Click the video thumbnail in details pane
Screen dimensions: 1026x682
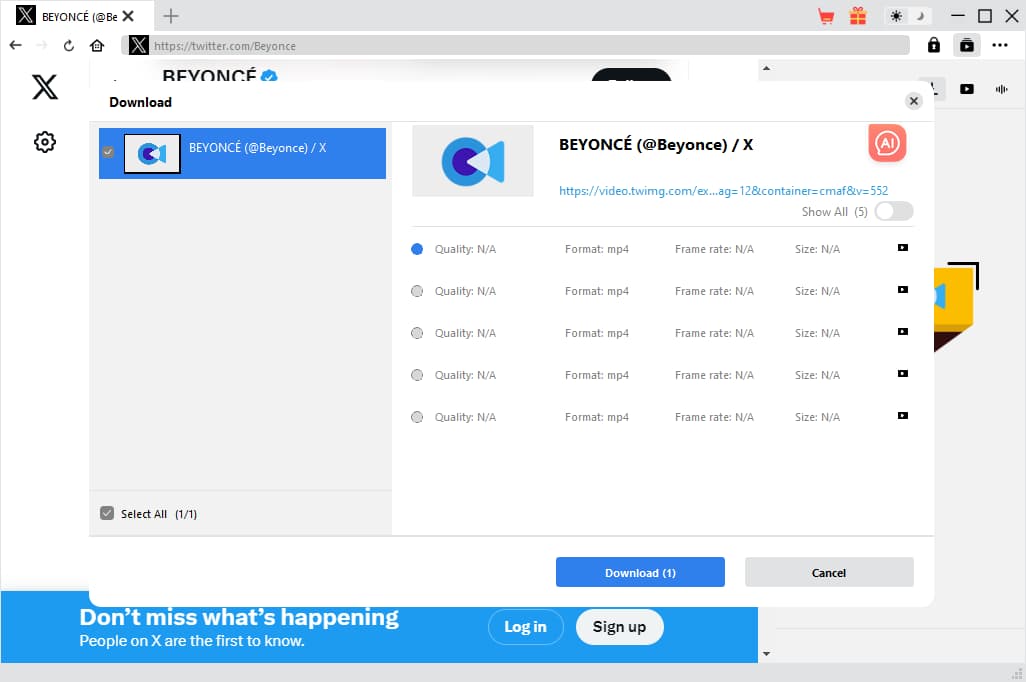pos(472,161)
